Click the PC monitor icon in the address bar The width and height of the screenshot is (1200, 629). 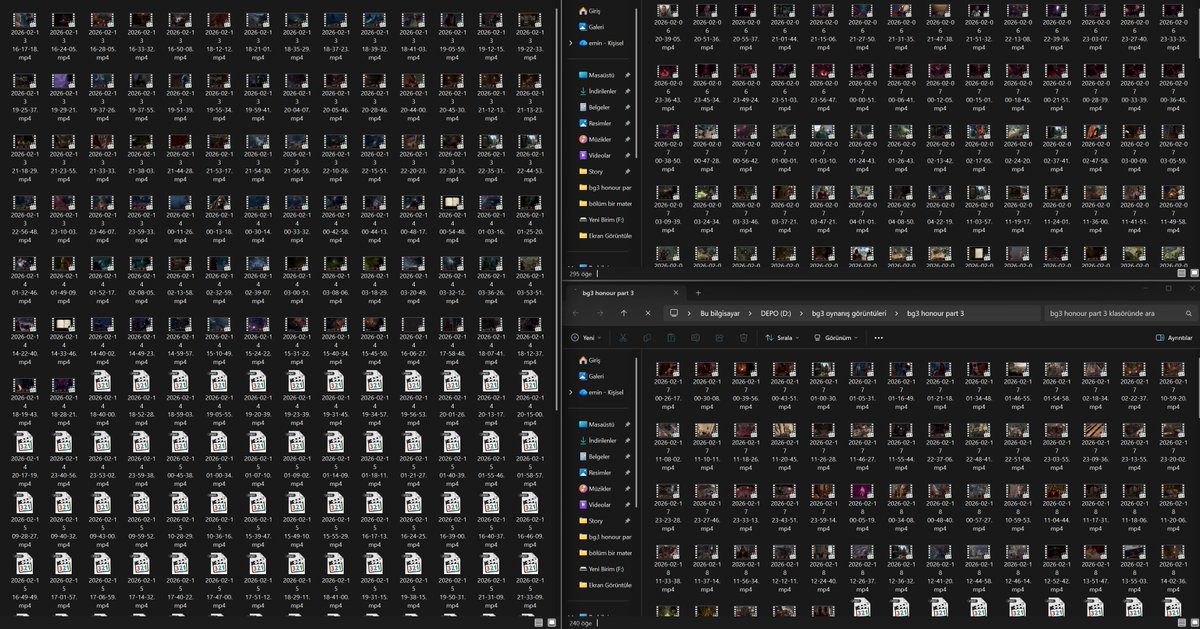coord(675,313)
